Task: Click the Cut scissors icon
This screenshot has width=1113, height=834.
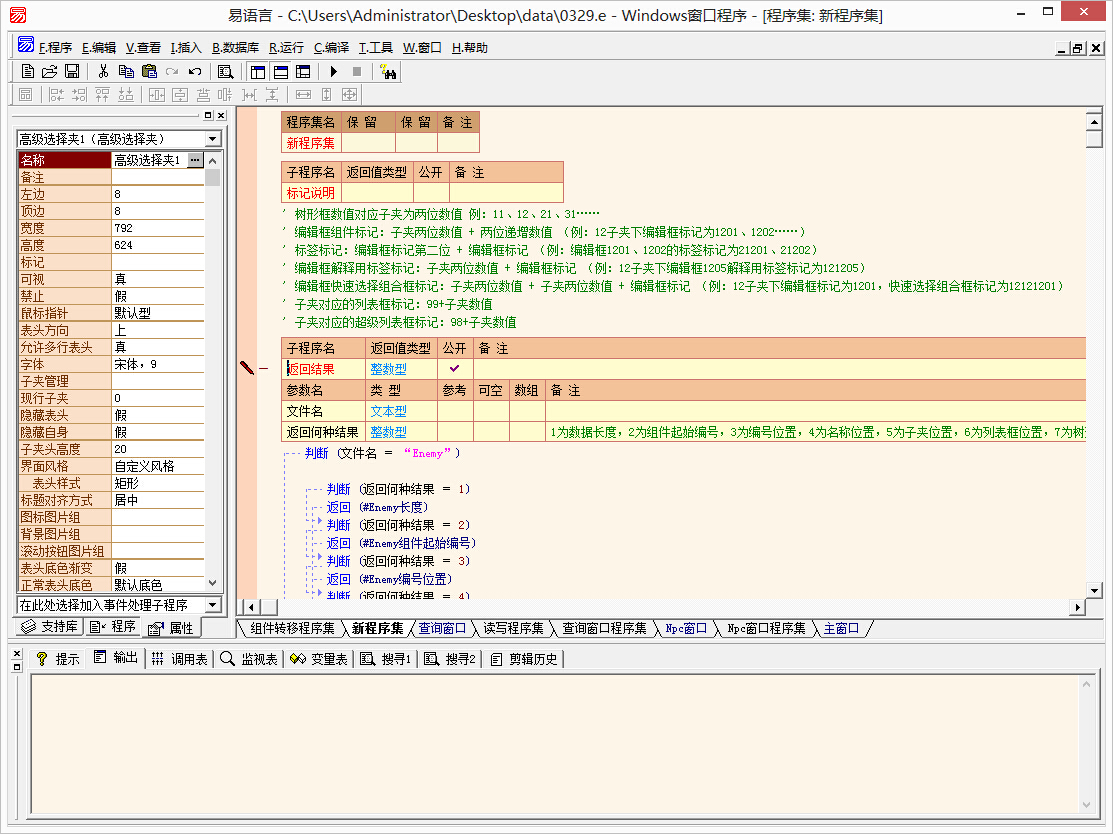Action: (x=102, y=71)
